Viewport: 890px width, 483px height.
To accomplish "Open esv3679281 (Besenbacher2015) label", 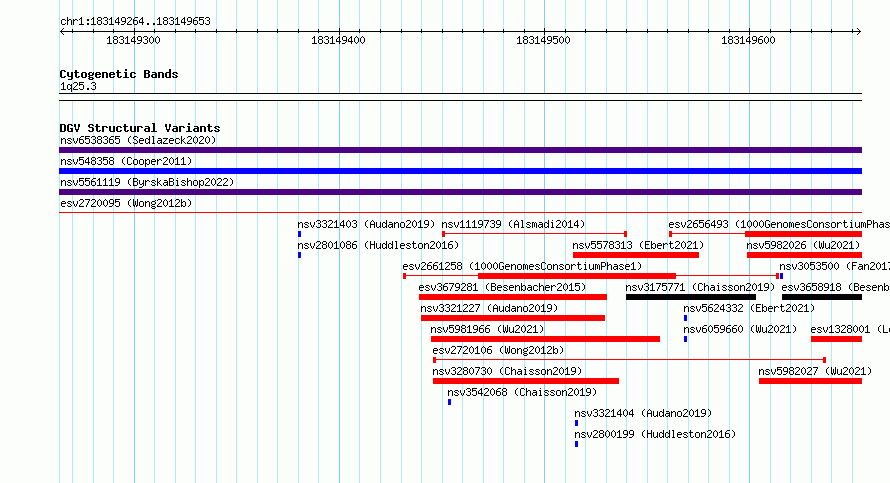I will [x=502, y=287].
